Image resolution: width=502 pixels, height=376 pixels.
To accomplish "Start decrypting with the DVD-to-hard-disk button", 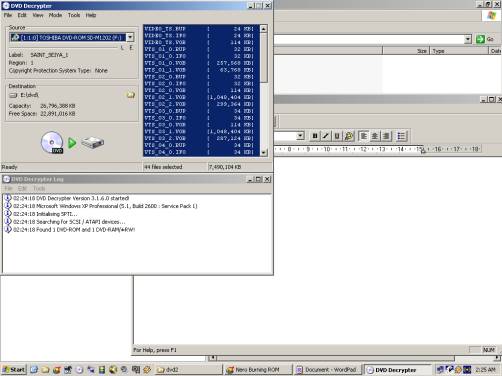I will [x=72, y=143].
